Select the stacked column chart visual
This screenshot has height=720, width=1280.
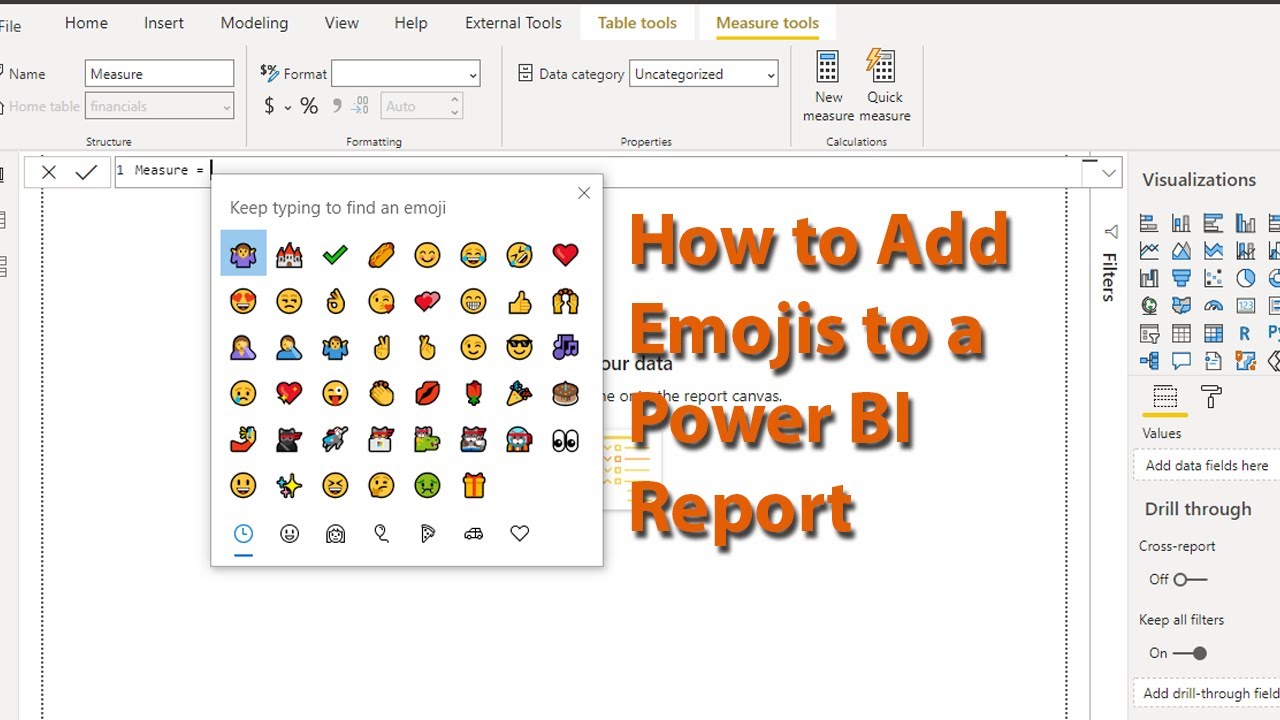(x=1181, y=223)
